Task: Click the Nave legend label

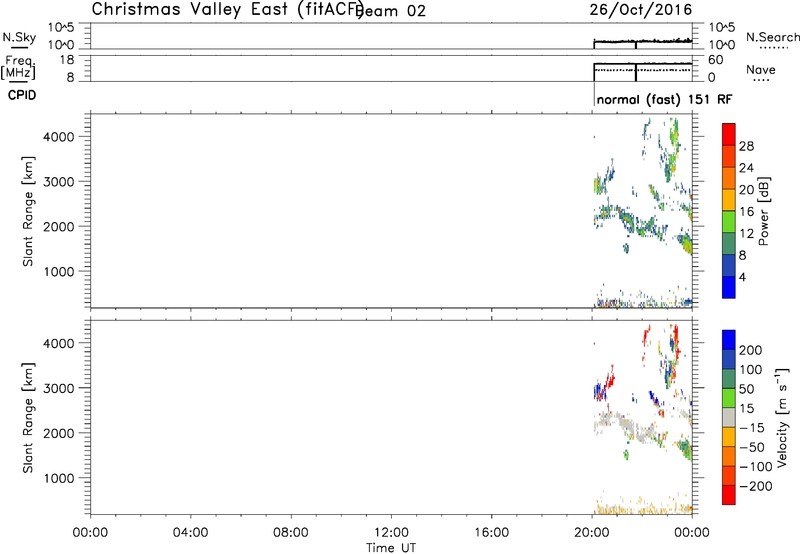Action: 760,69
